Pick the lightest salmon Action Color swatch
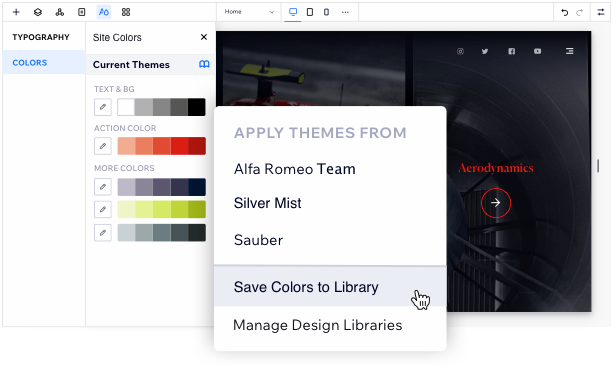Image resolution: width=616 pixels, height=368 pixels. [x=126, y=146]
